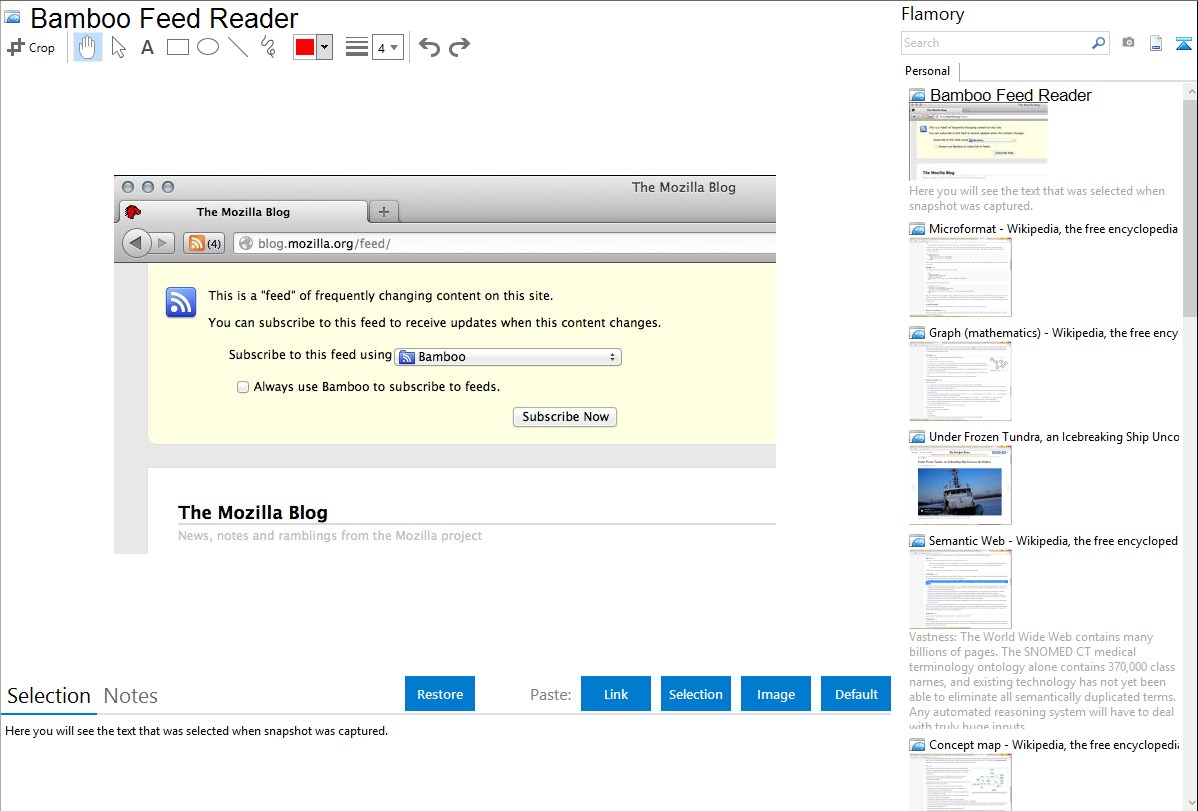Click the sidebar scroll-up arrow
This screenshot has height=811, width=1198.
click(1190, 91)
